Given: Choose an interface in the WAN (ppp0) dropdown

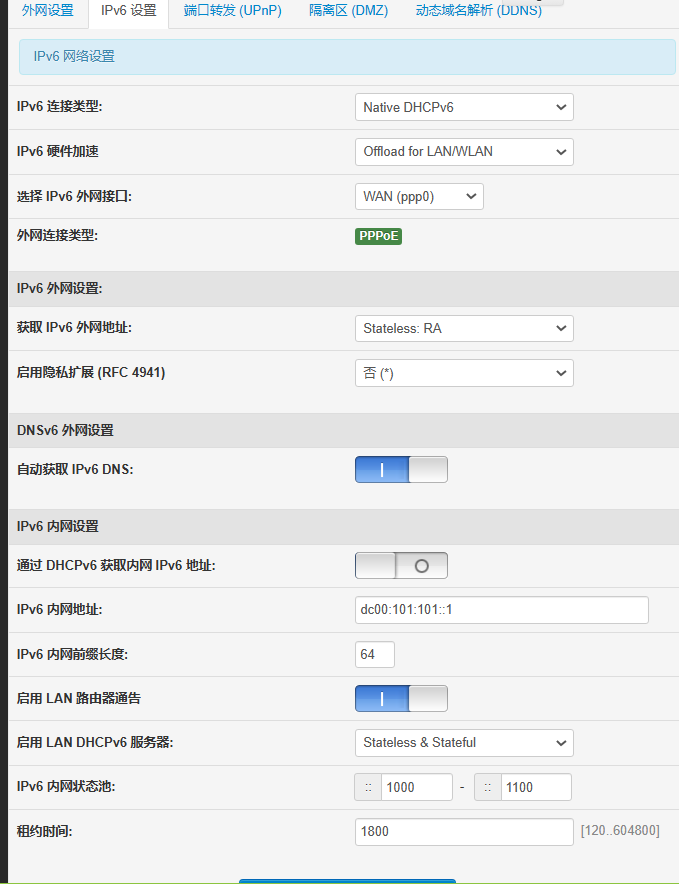Looking at the screenshot, I should click(419, 197).
